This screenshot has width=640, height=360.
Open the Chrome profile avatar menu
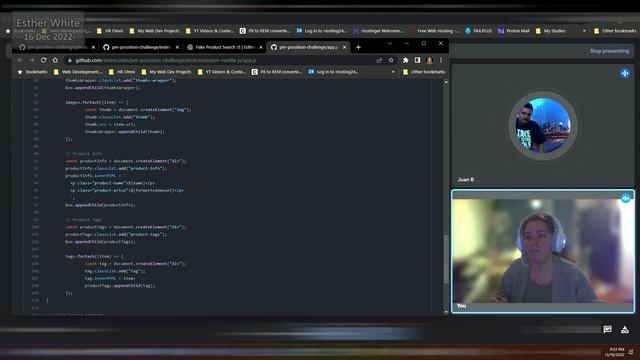point(429,60)
